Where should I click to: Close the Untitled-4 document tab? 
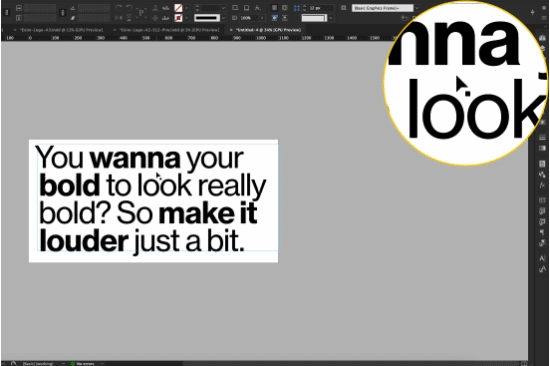coord(231,30)
